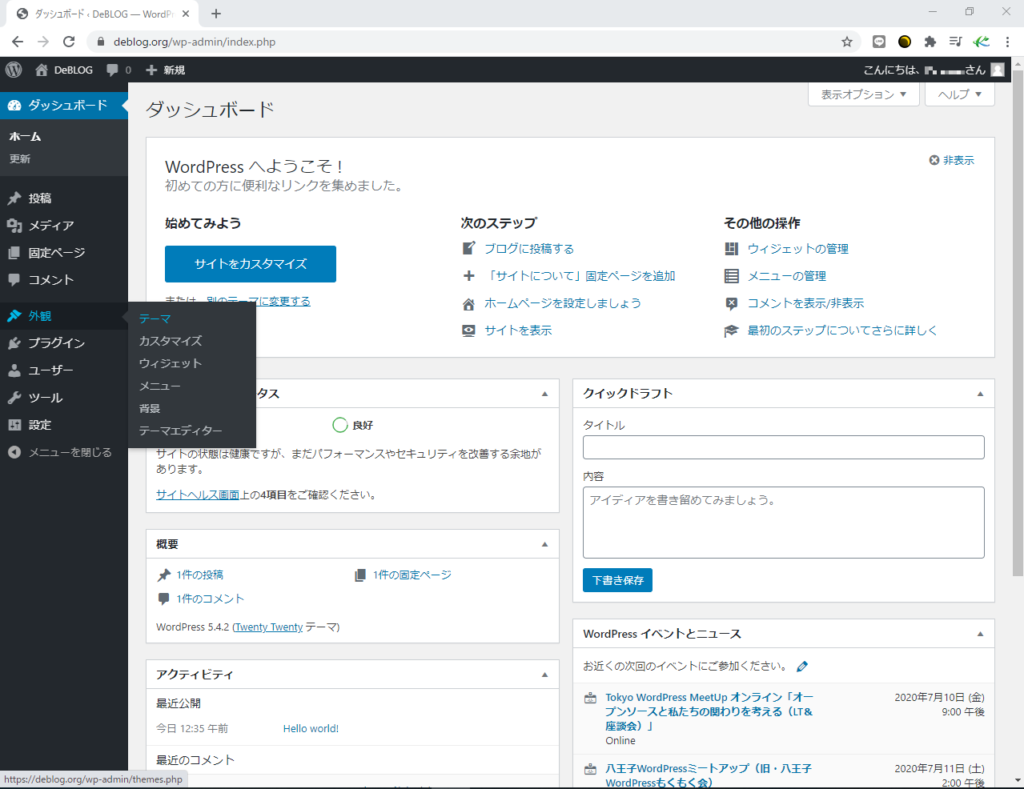The width and height of the screenshot is (1024, 789).
Task: Collapse the 概要 panel
Action: click(545, 545)
